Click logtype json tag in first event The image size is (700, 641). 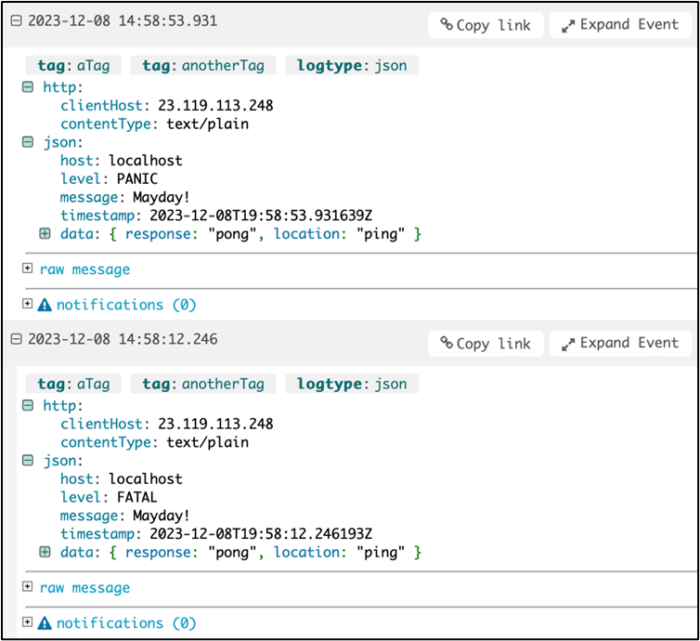coord(352,66)
